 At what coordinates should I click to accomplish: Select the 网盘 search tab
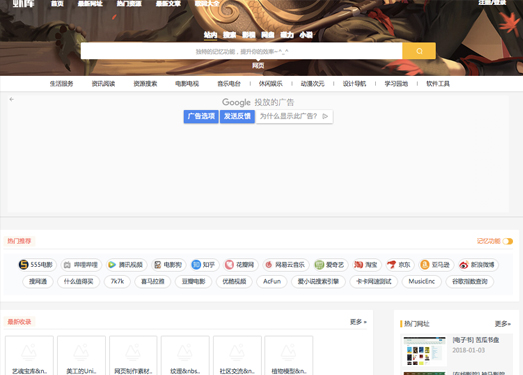tap(268, 35)
